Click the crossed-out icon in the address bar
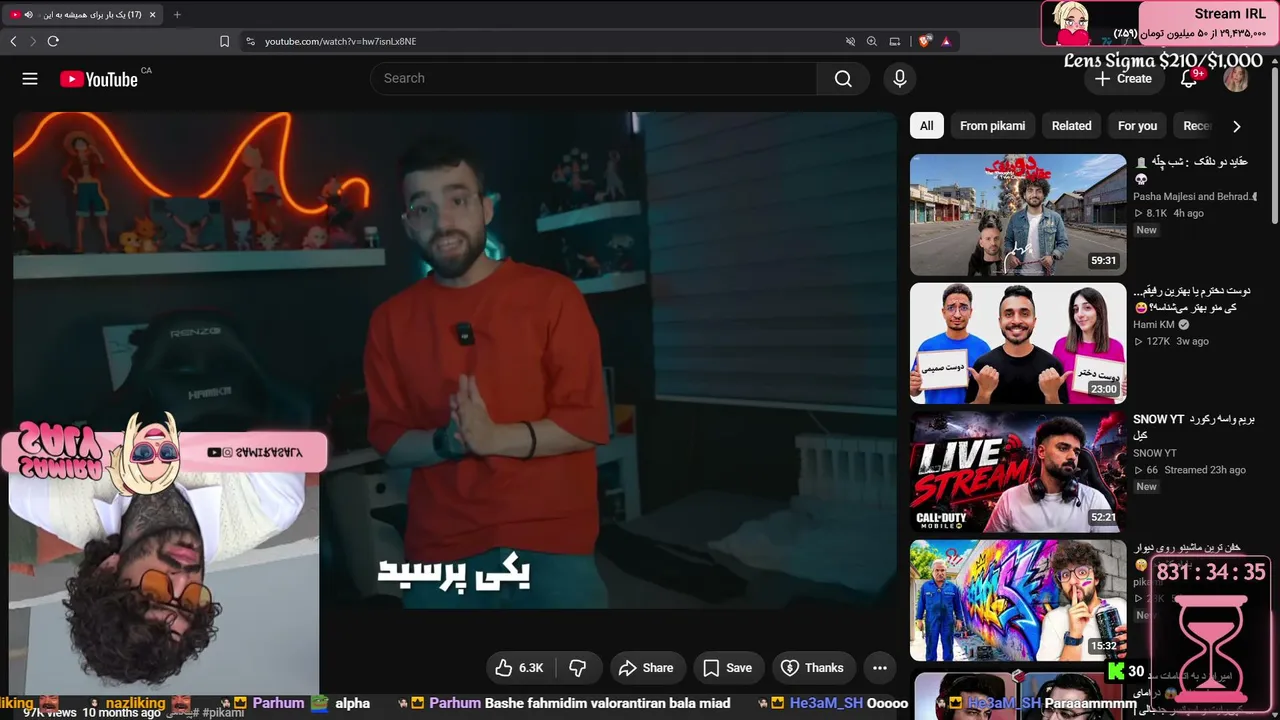Screen dimensions: 1280x720 [x=850, y=41]
